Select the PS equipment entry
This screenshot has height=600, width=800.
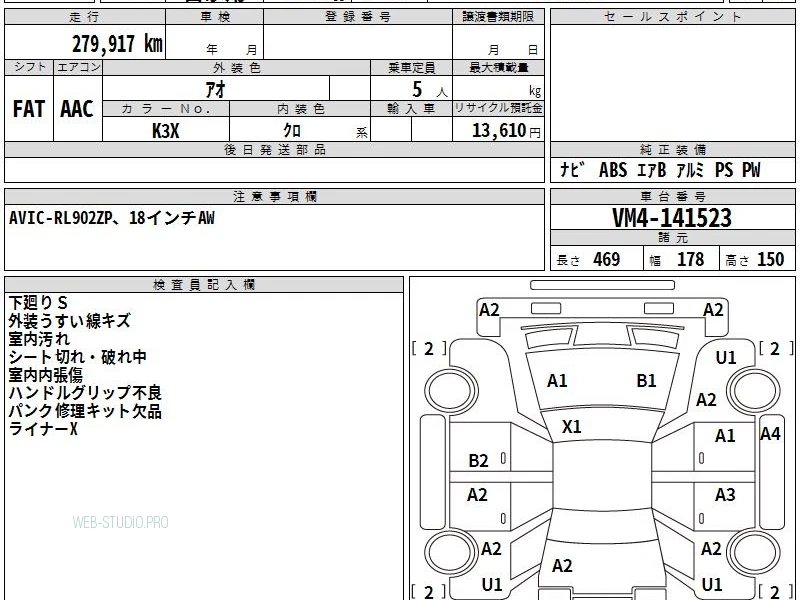click(x=724, y=169)
